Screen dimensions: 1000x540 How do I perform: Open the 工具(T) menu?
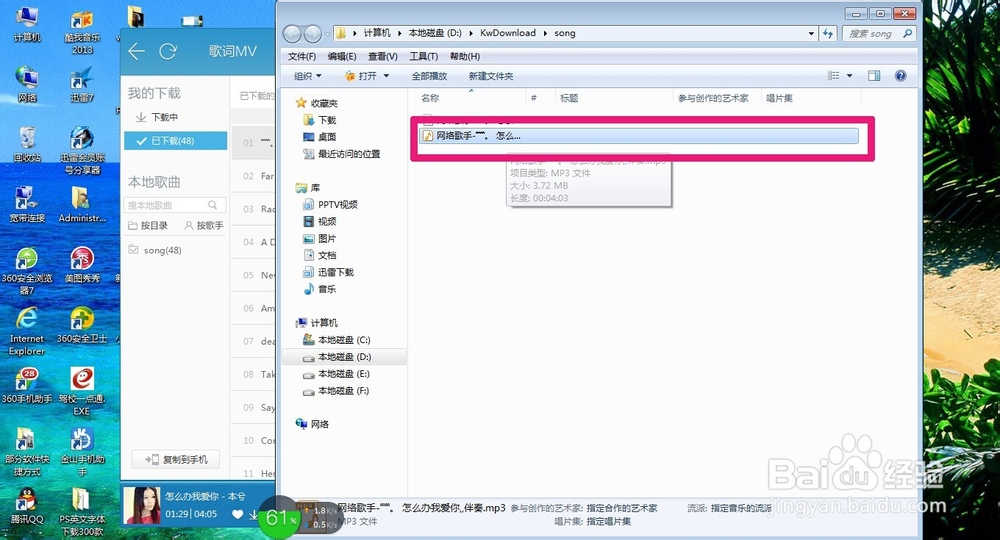coord(423,56)
